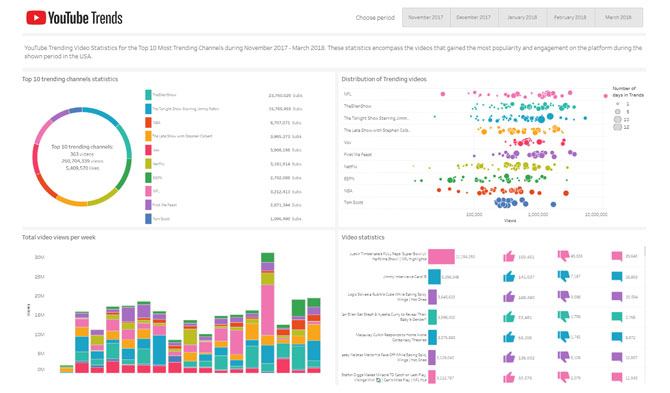Click the purple First We Feast swatch
Image resolution: width=670 pixels, height=393 pixels.
point(148,205)
